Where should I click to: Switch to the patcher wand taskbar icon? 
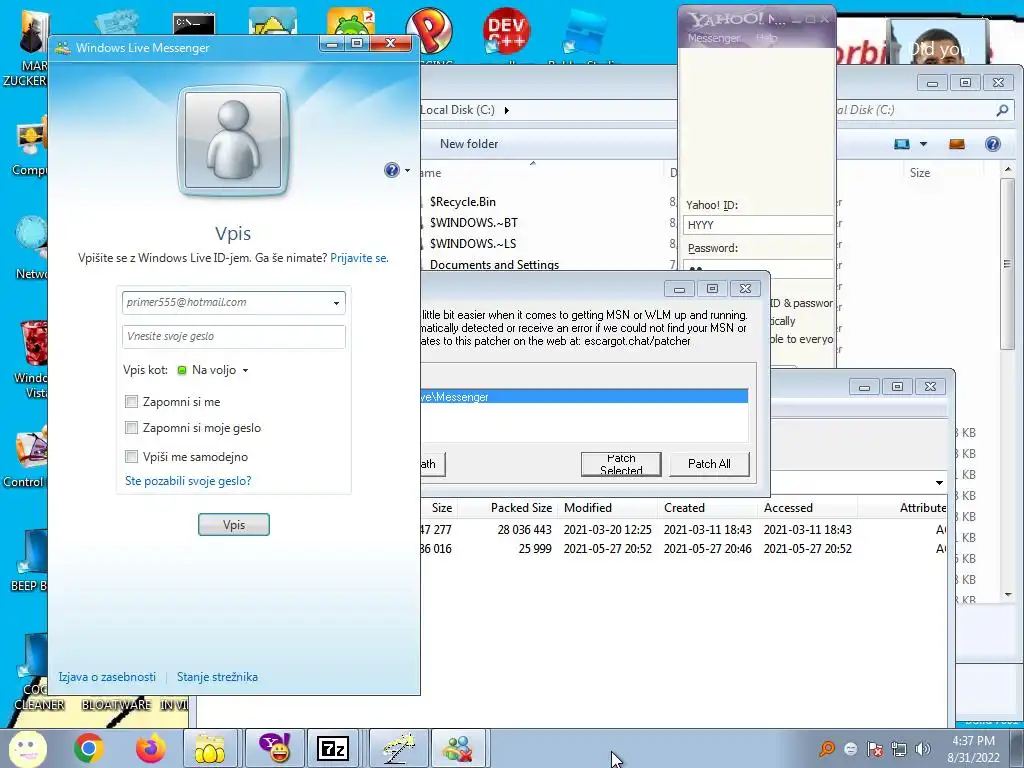(x=400, y=748)
